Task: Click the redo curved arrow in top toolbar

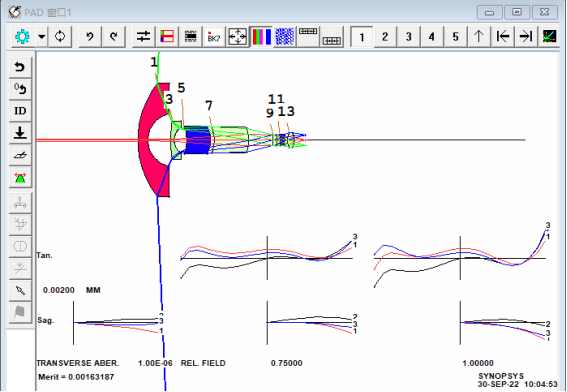Action: click(x=114, y=37)
